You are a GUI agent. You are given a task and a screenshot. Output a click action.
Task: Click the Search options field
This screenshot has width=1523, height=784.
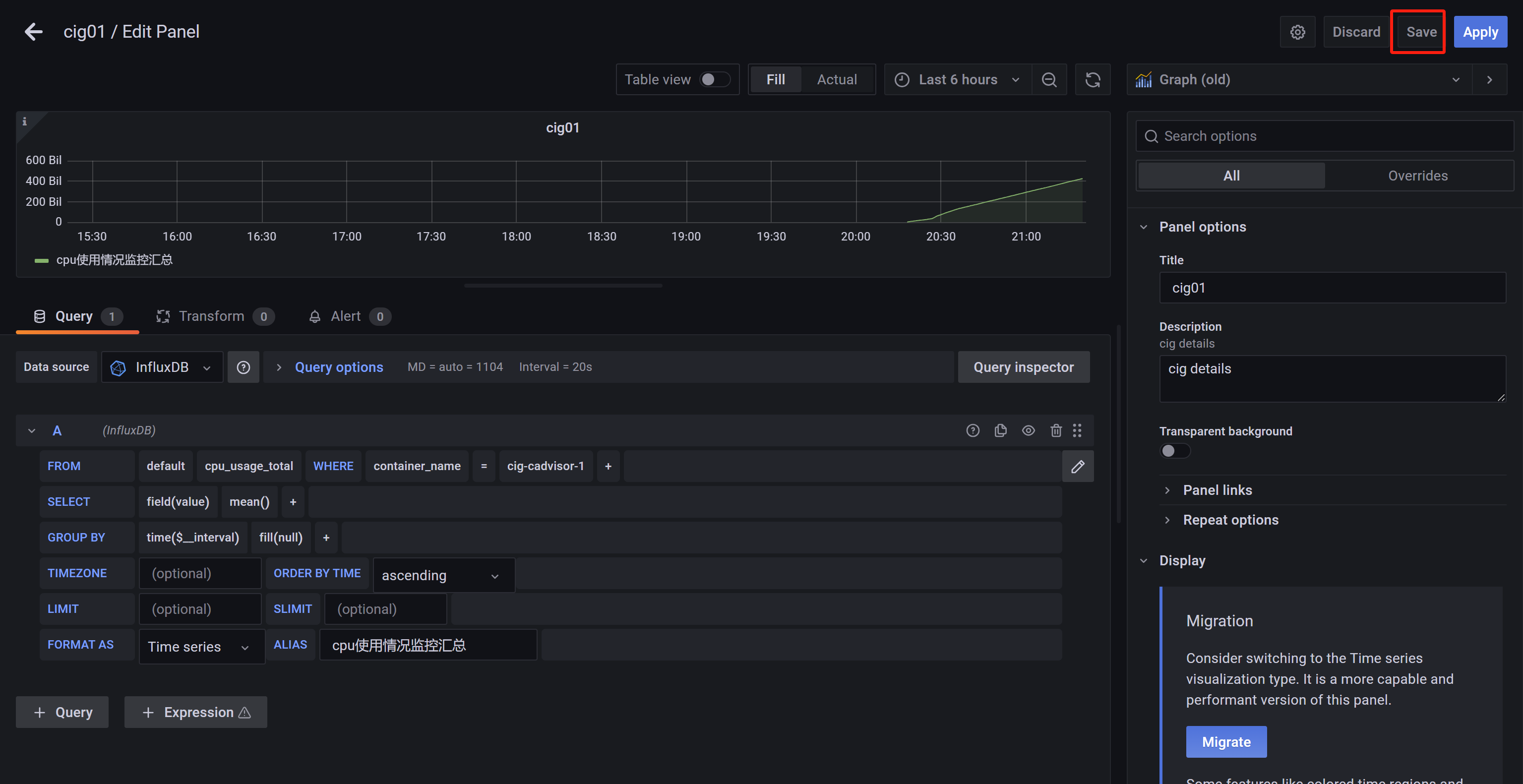(x=1324, y=136)
